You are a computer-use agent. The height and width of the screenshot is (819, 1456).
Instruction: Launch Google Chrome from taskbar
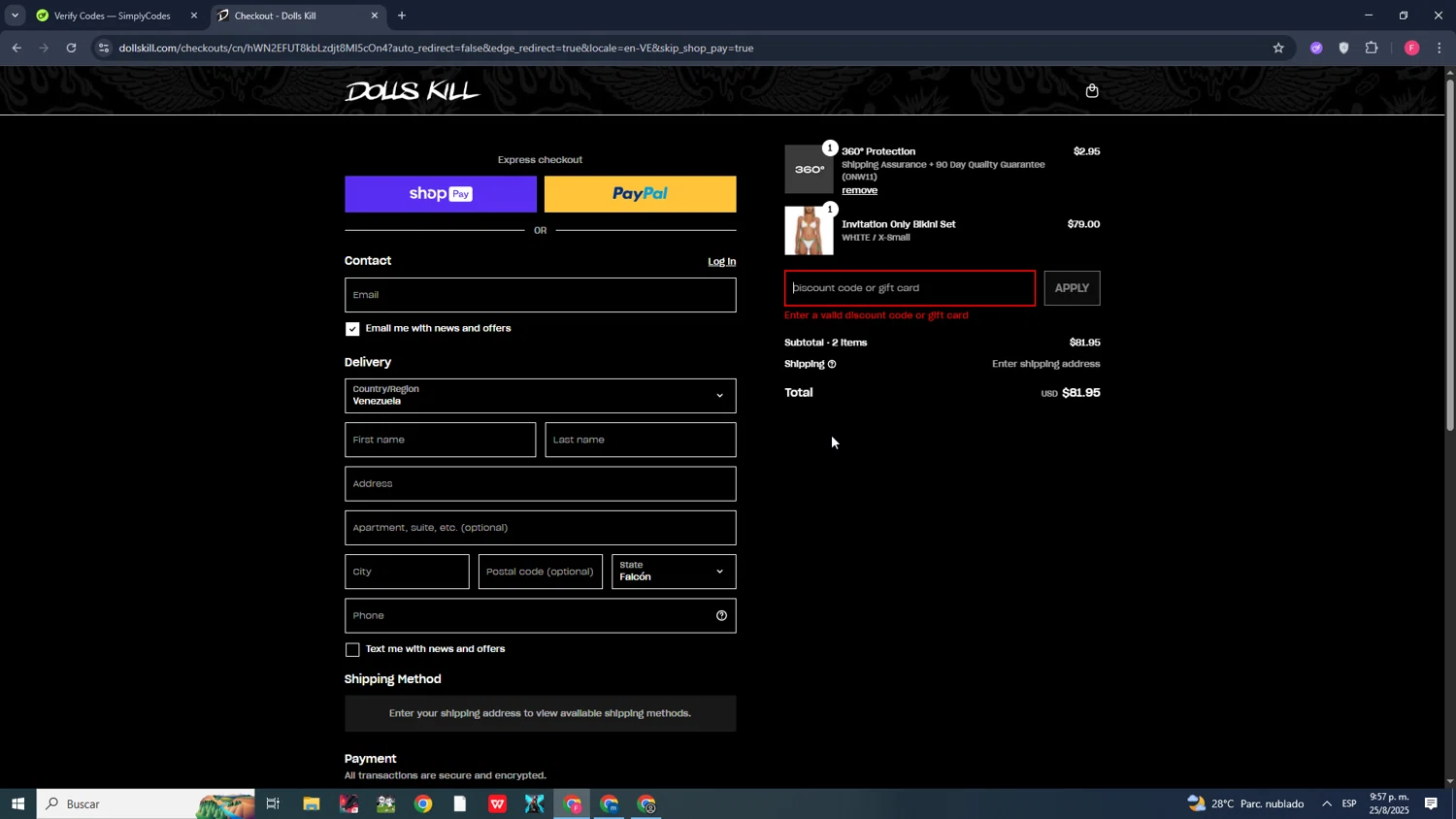[x=423, y=803]
